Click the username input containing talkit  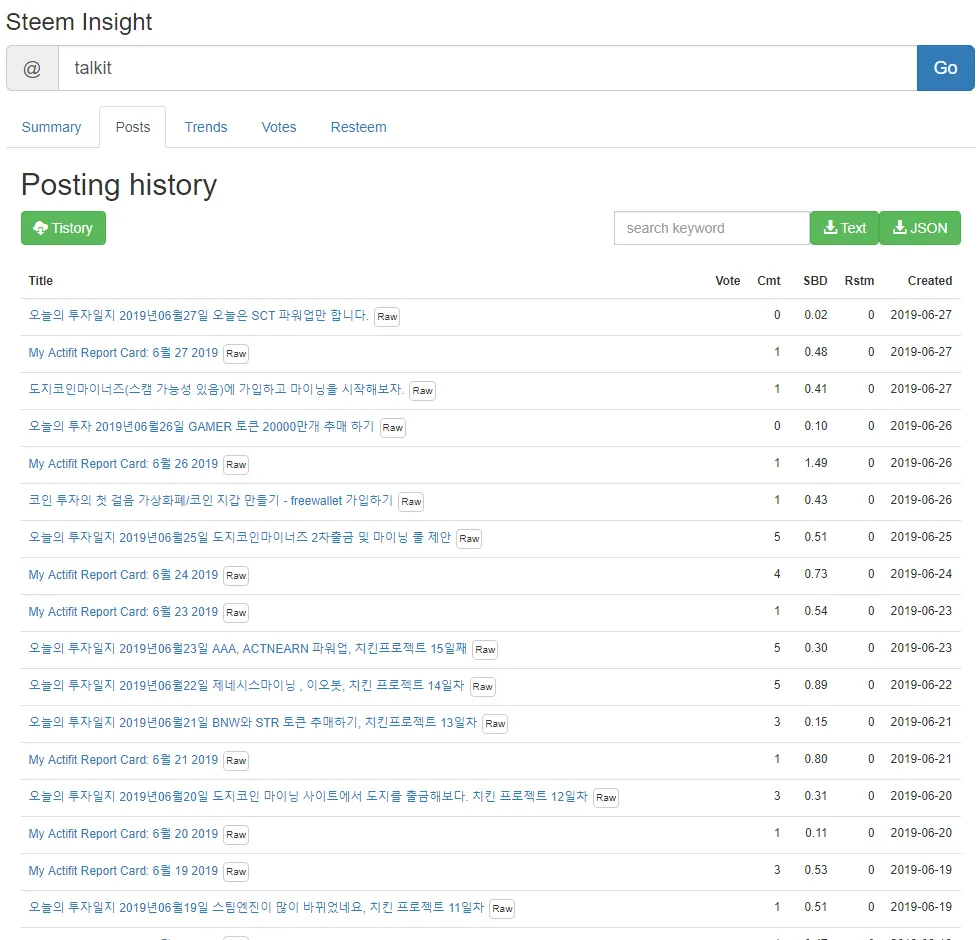[x=488, y=68]
